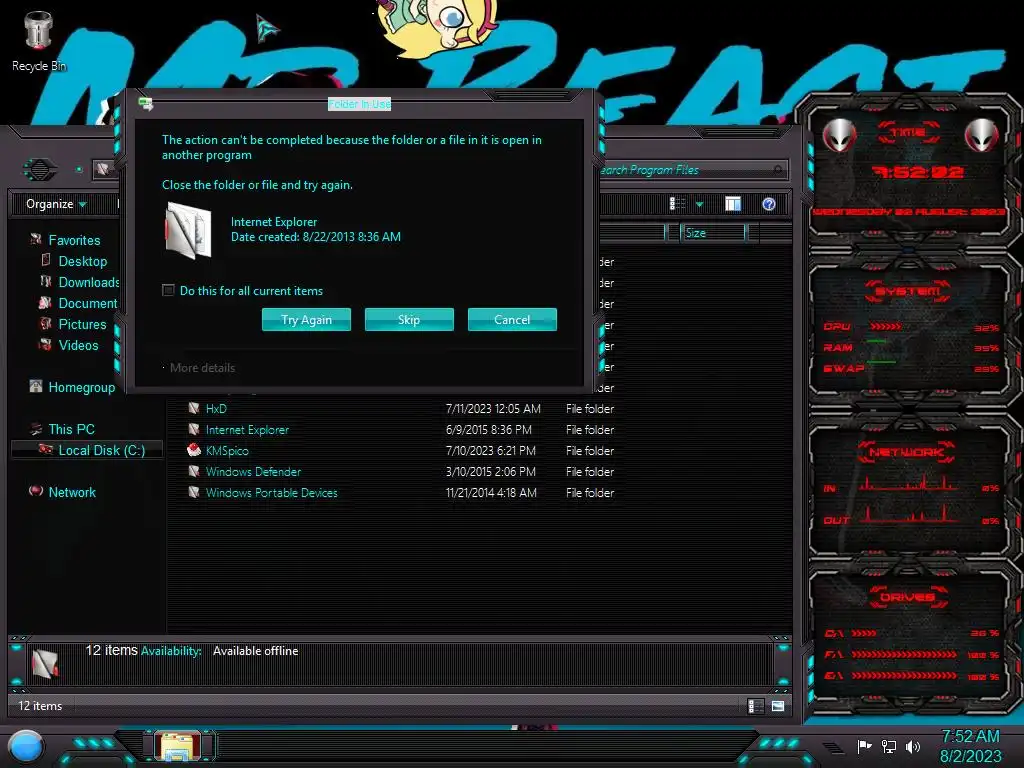
Task: Click the HxD folder icon
Action: coord(194,408)
